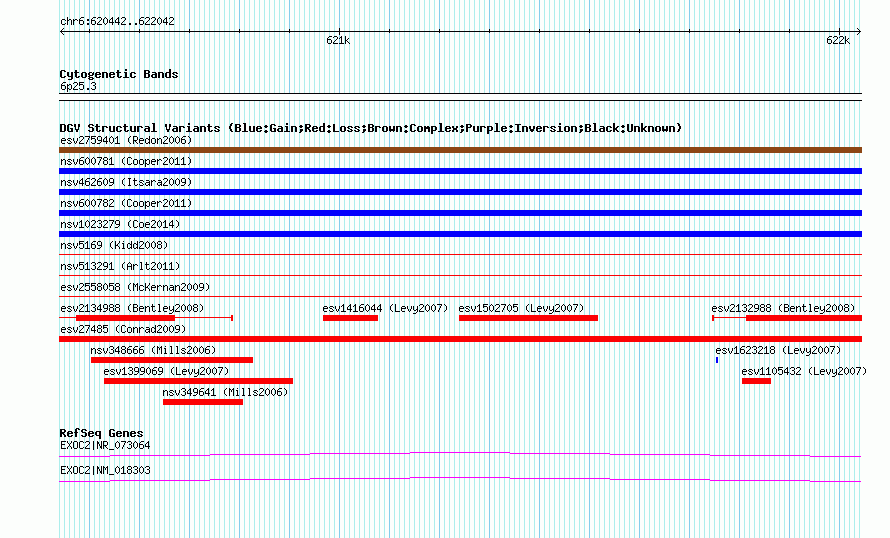Click the thick red esv2132988 bar segment
Image resolution: width=890 pixels, height=538 pixels.
tap(804, 318)
